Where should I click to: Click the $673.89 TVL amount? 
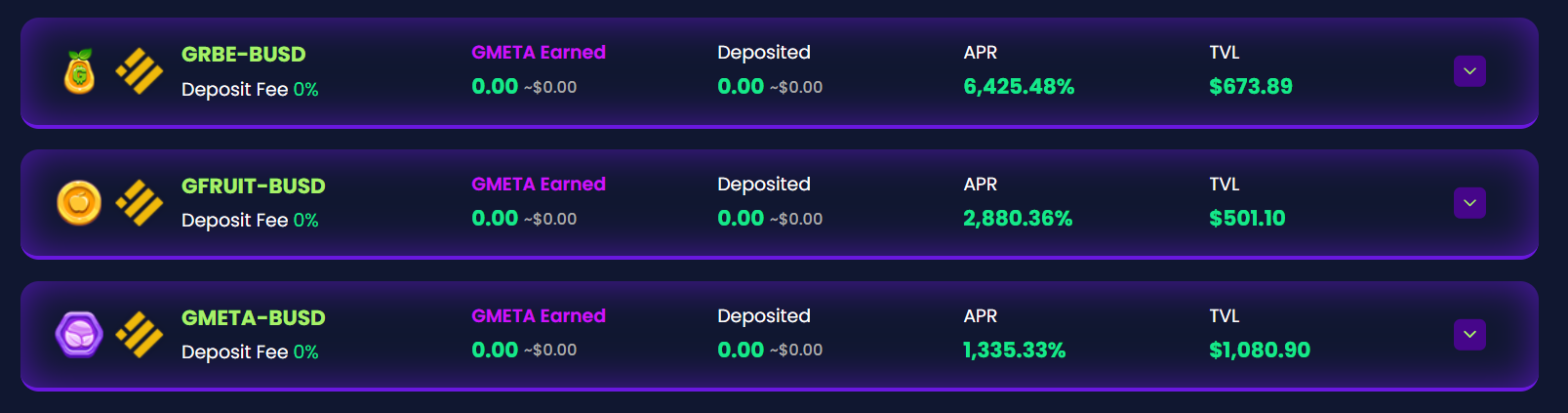point(1251,87)
